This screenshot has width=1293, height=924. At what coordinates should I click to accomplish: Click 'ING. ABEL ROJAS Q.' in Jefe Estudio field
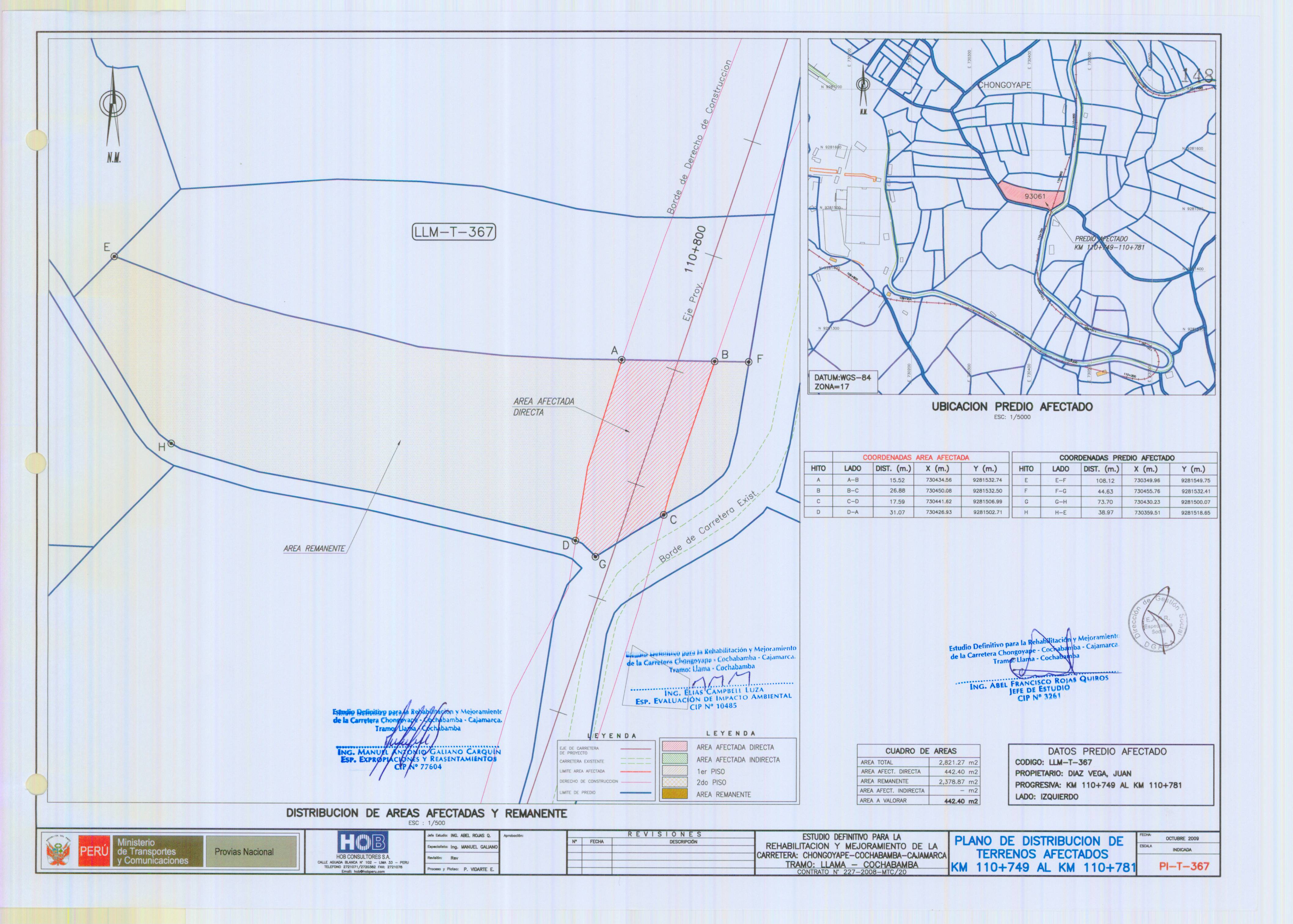[470, 836]
